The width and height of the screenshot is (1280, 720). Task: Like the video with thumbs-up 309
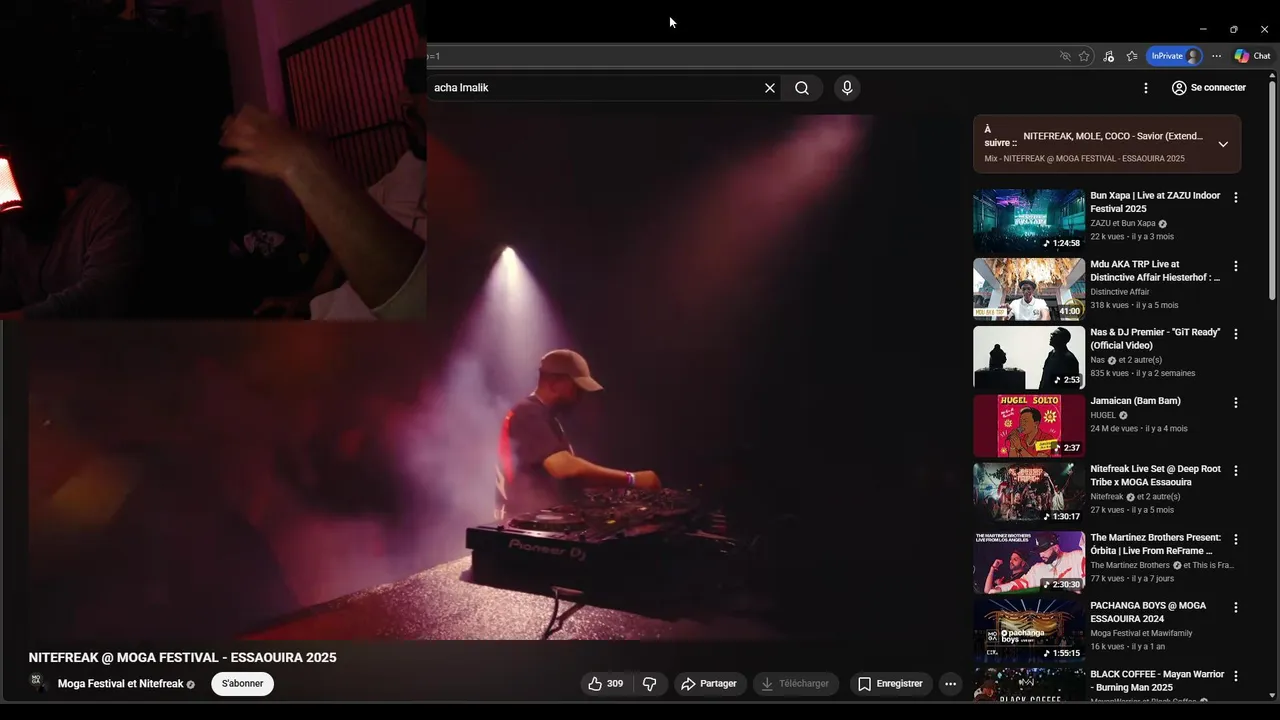tap(606, 684)
